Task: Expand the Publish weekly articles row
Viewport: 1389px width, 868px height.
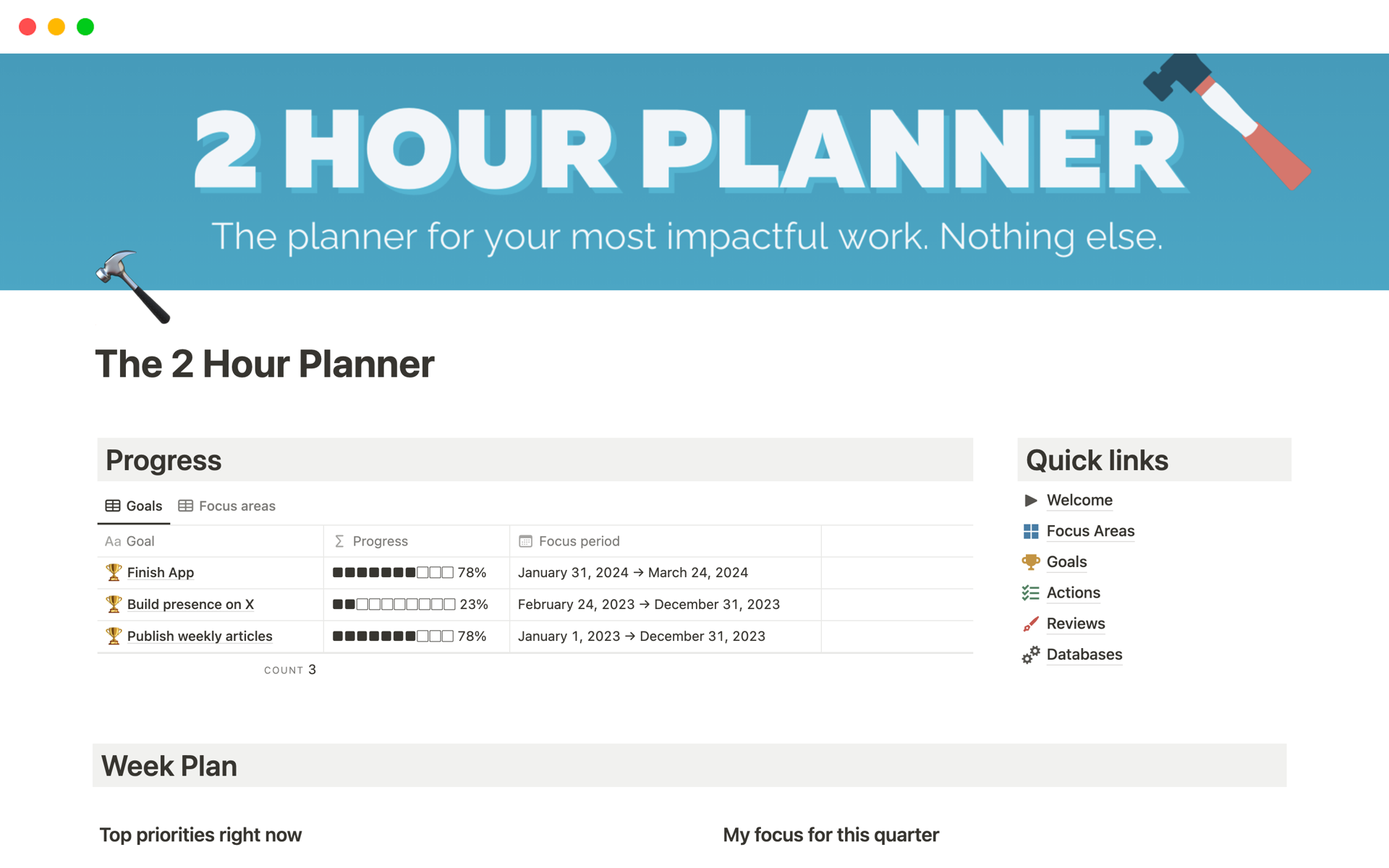Action: point(197,635)
